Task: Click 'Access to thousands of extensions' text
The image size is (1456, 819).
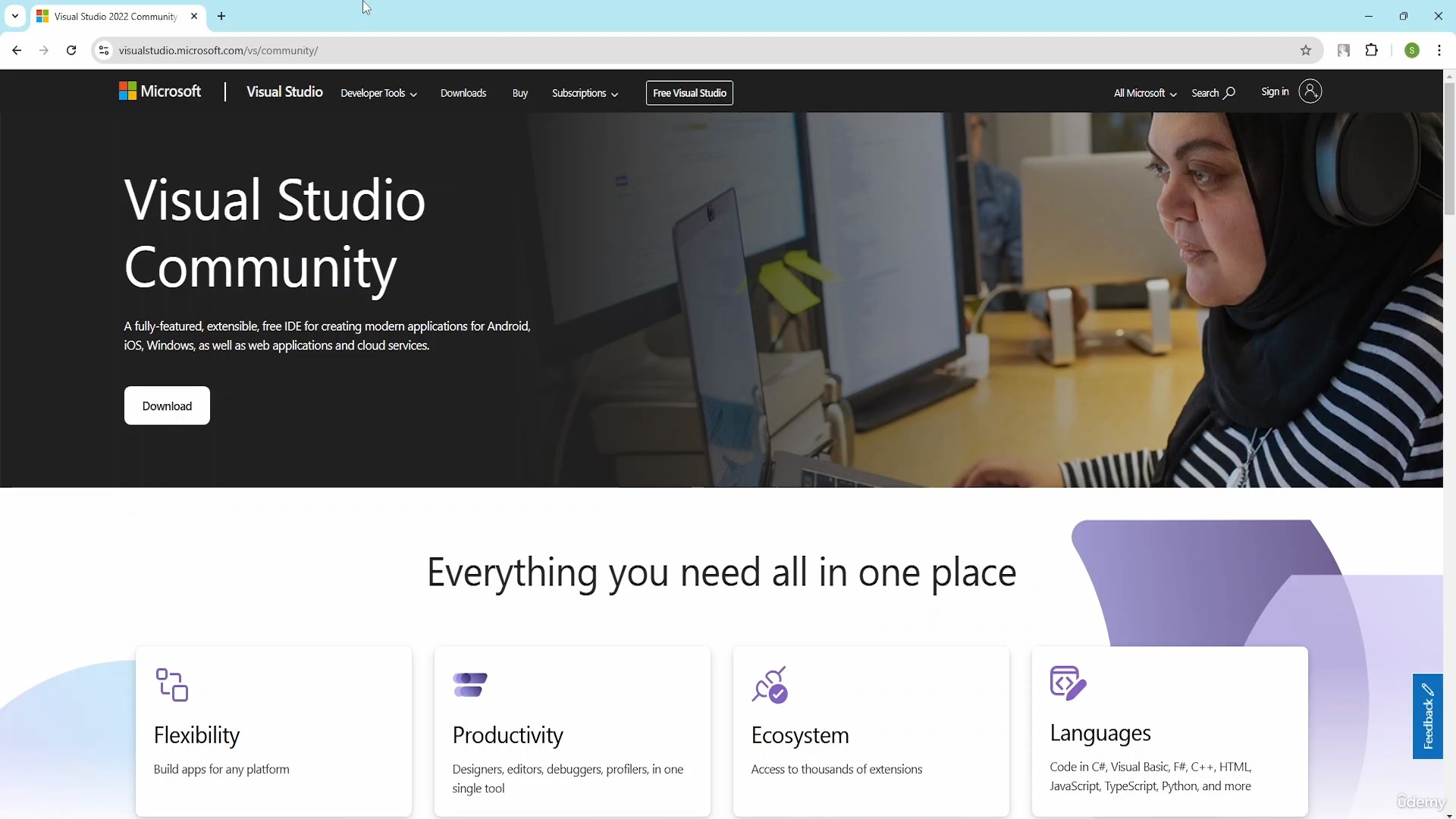Action: coord(836,769)
